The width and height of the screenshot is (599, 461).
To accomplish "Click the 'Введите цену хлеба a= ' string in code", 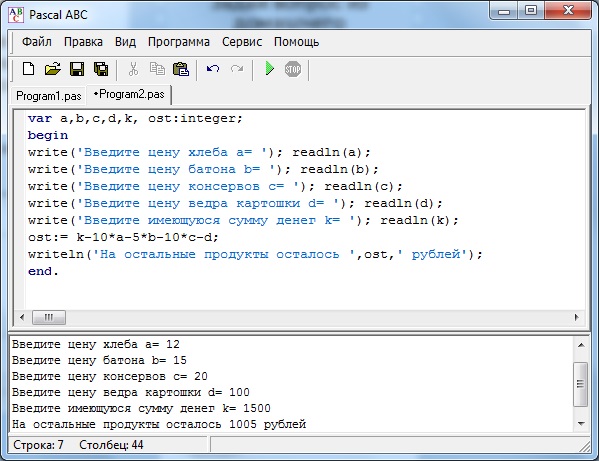I will tap(172, 152).
